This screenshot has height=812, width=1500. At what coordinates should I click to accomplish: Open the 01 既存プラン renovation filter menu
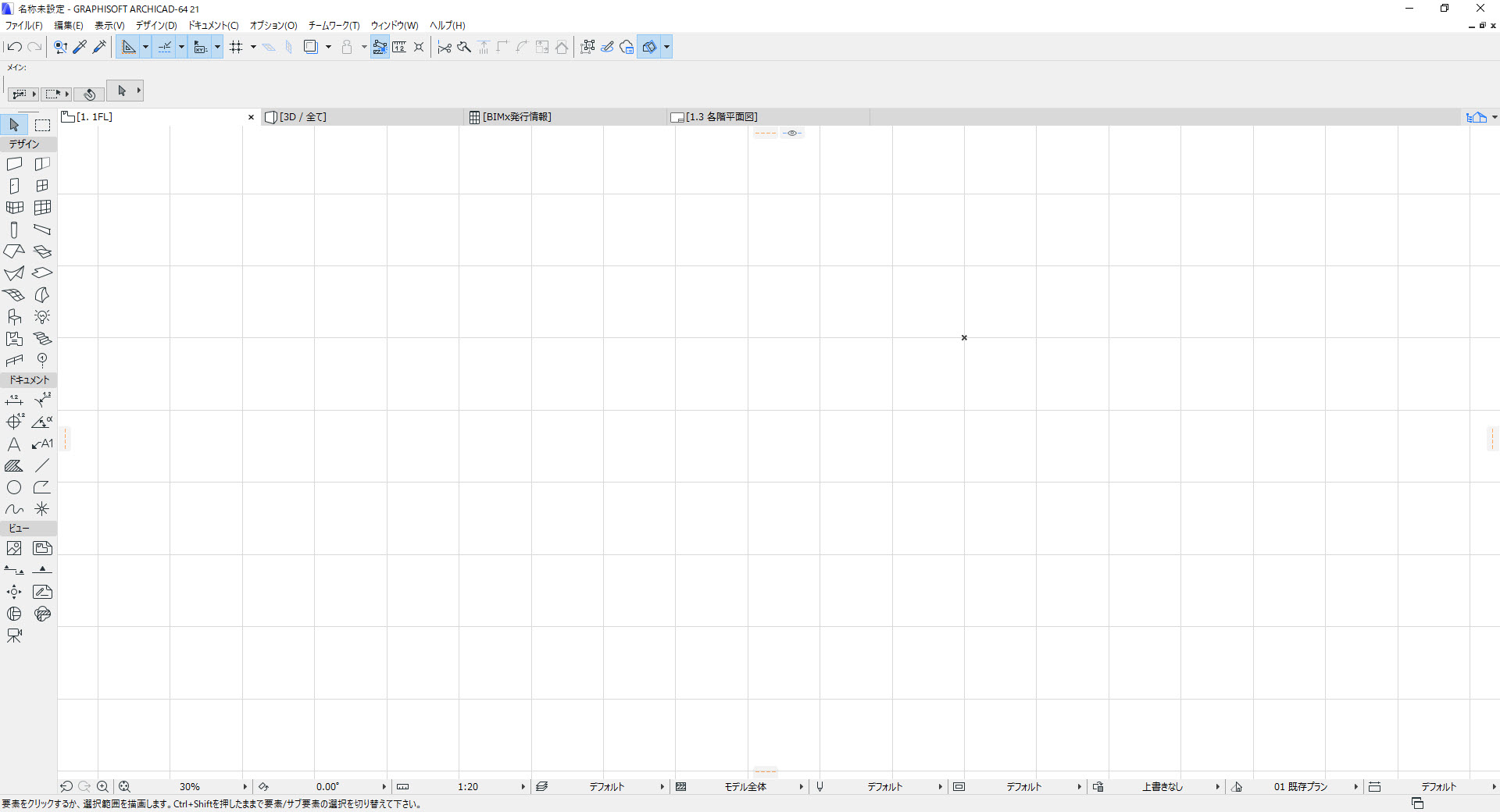(x=1355, y=787)
